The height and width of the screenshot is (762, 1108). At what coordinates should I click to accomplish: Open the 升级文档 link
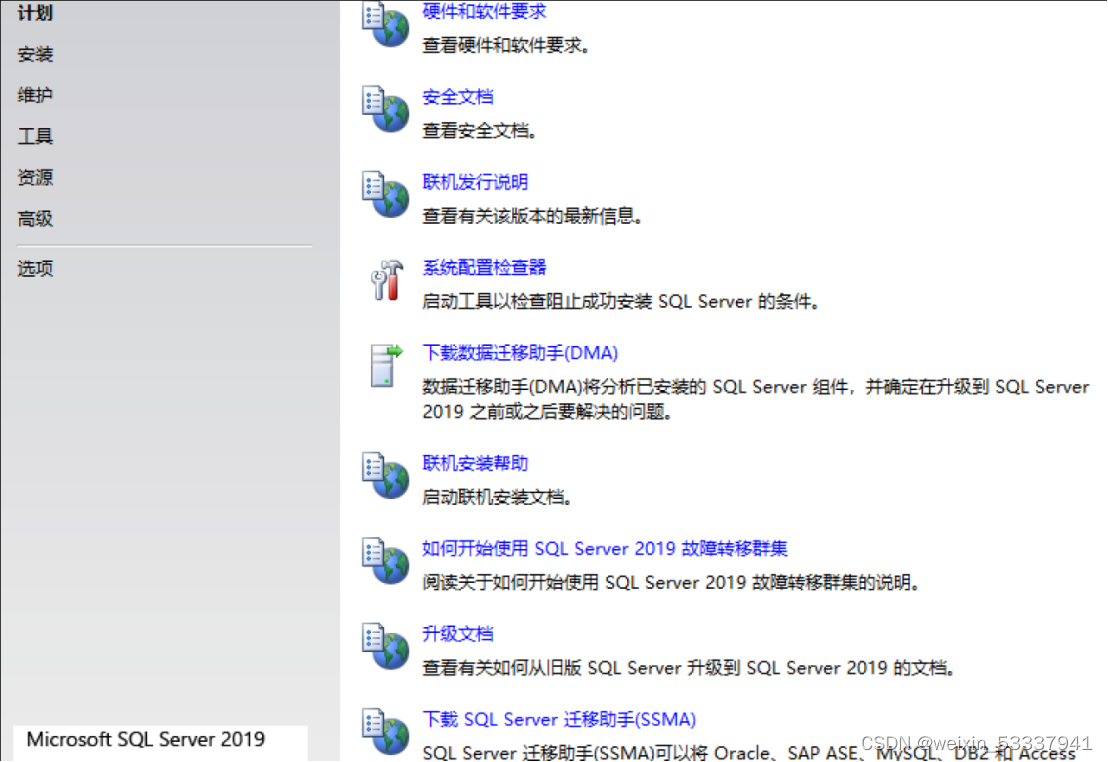tap(458, 634)
